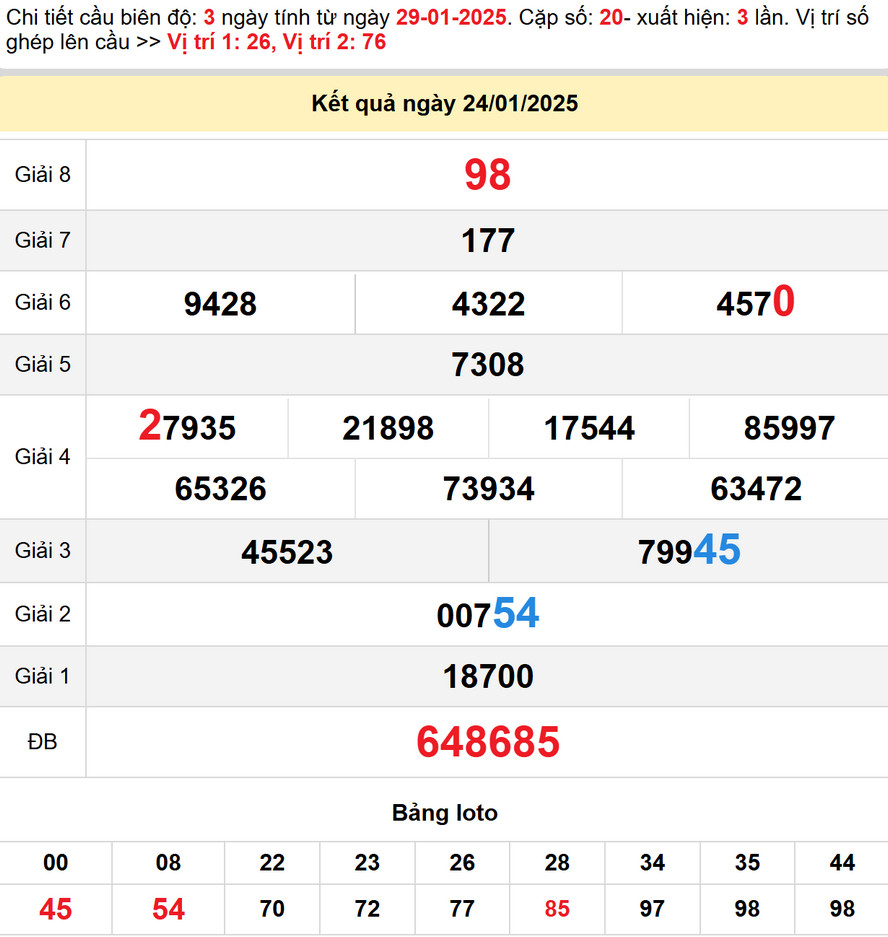Click Giải 7 result 177

(487, 241)
